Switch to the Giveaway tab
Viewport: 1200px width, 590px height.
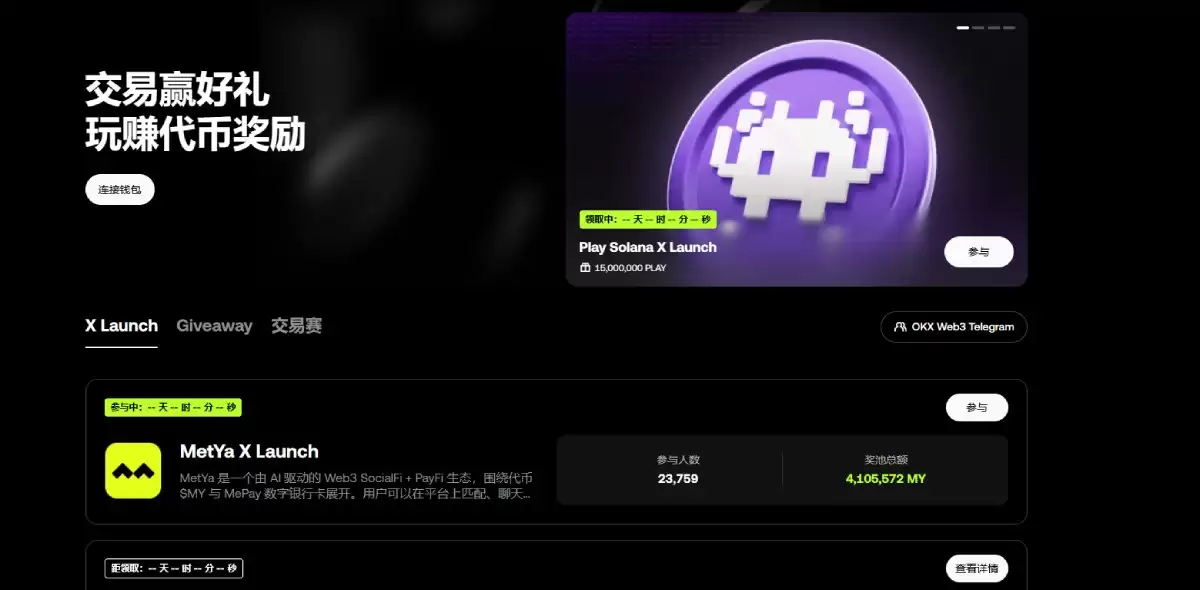coord(214,325)
